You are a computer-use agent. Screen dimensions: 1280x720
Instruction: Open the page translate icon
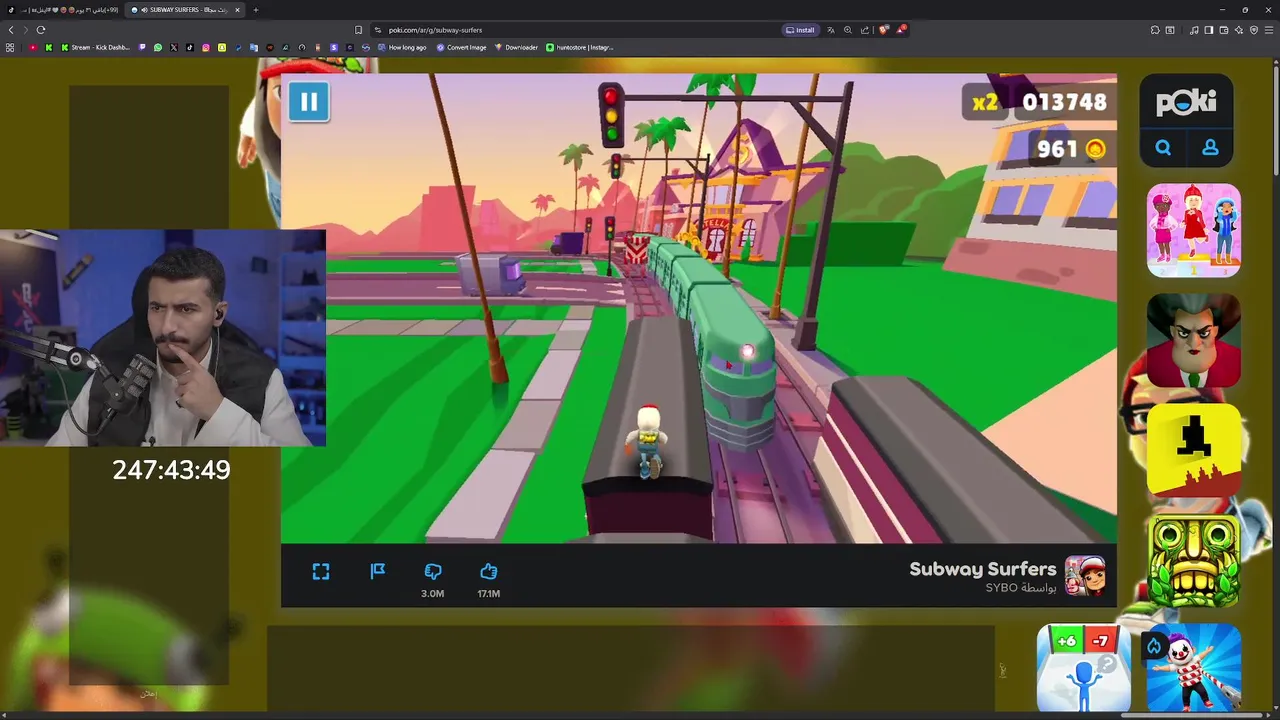(831, 30)
